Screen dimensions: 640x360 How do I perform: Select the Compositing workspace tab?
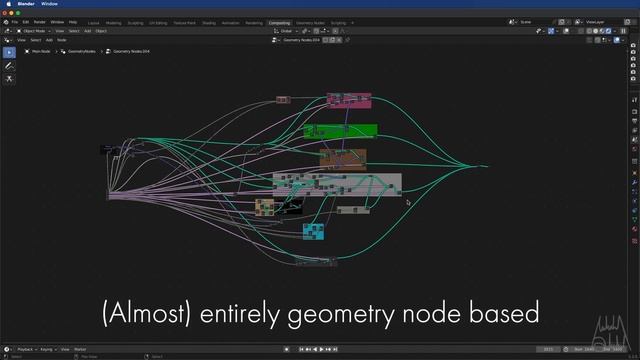point(280,23)
